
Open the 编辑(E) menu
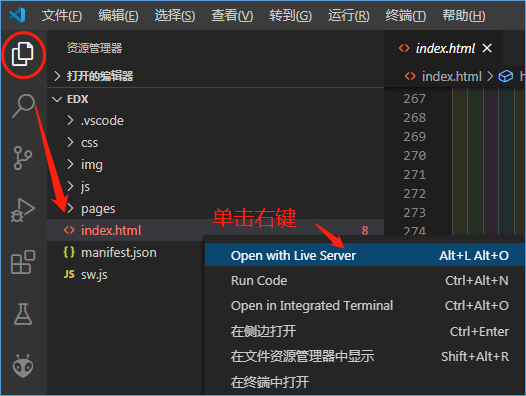(x=118, y=15)
